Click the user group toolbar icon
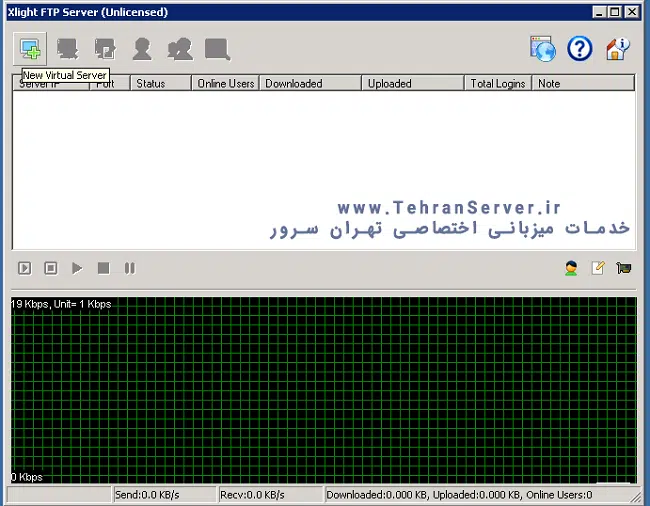 point(180,48)
